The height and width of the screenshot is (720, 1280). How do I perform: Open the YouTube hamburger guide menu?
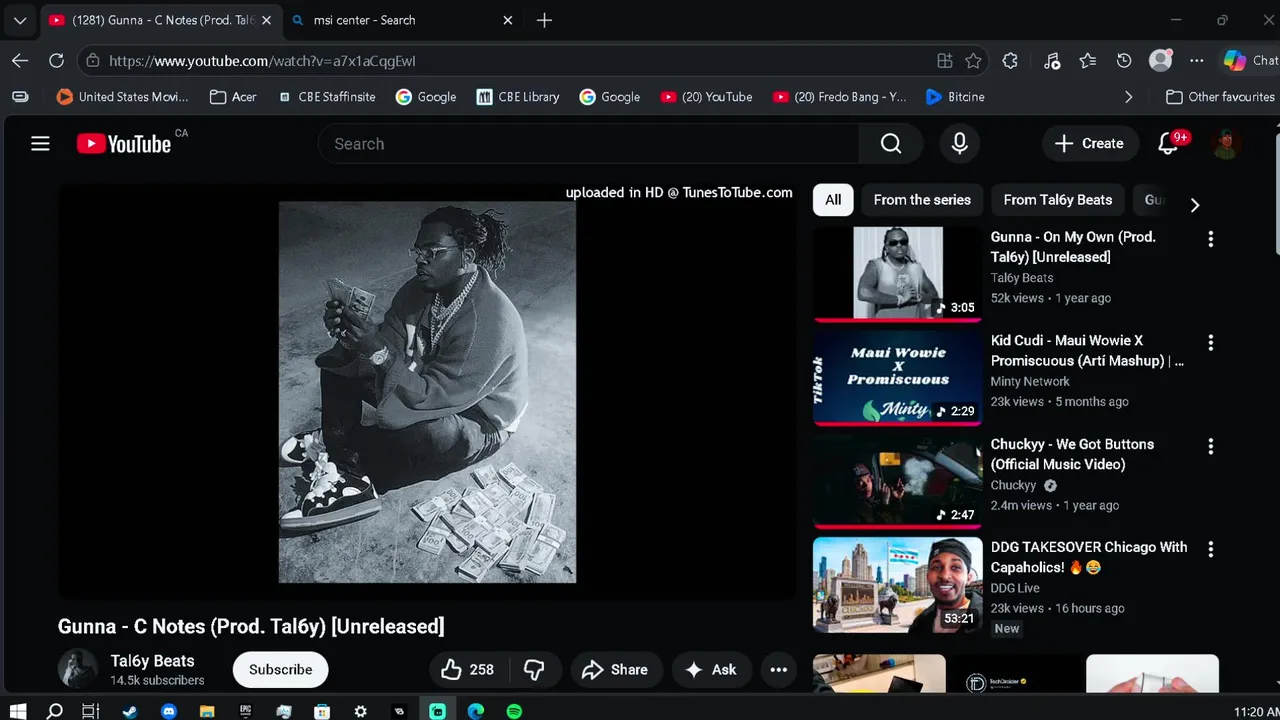pyautogui.click(x=40, y=144)
